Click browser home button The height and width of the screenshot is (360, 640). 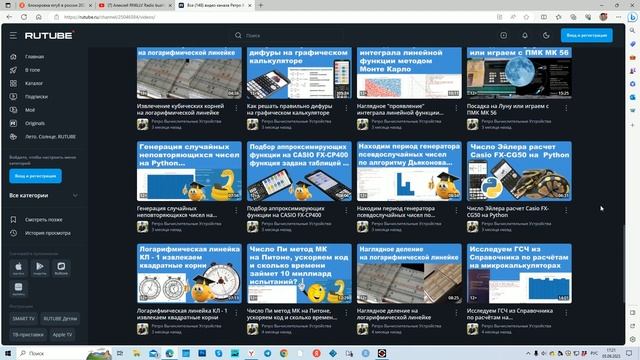point(39,17)
